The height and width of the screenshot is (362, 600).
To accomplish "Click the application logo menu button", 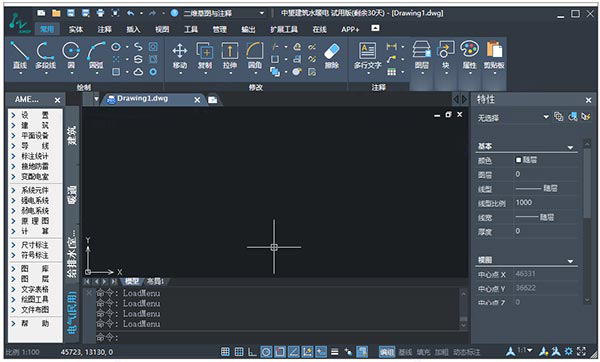I will (20, 24).
